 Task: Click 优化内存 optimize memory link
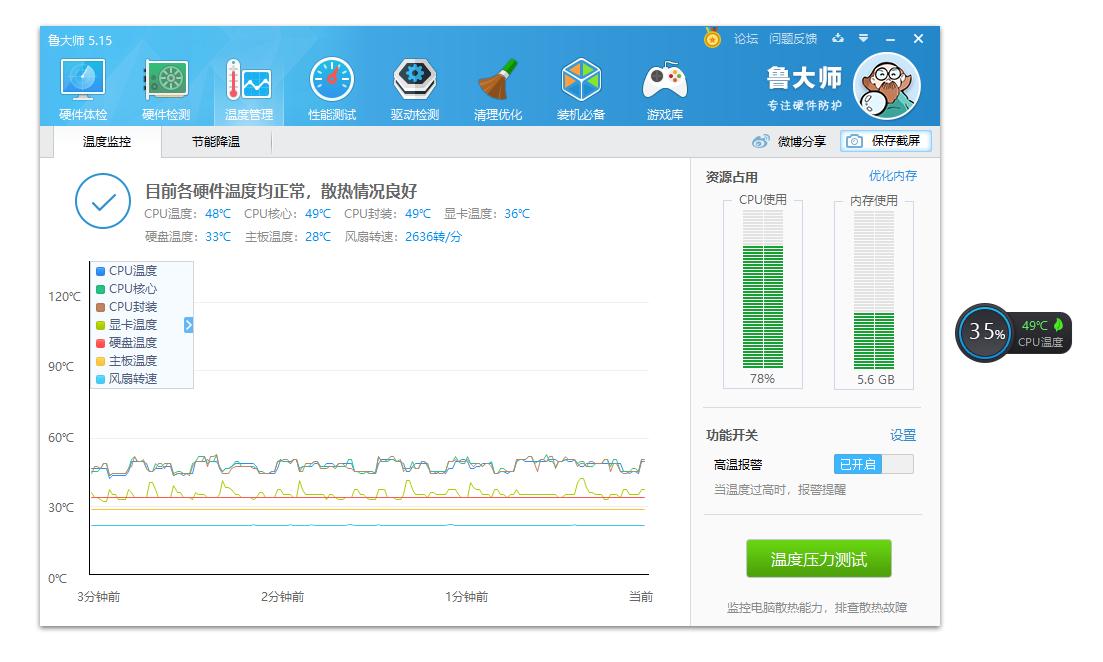tap(893, 176)
